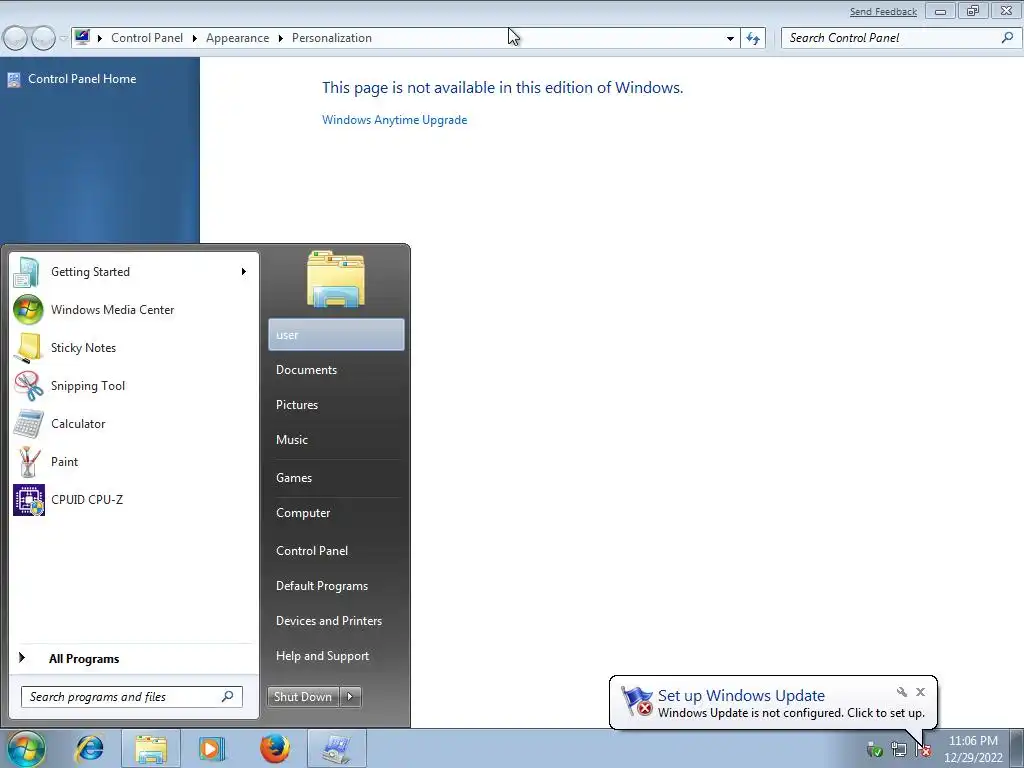
Task: Open Calculator from Start menu
Action: click(x=133, y=423)
